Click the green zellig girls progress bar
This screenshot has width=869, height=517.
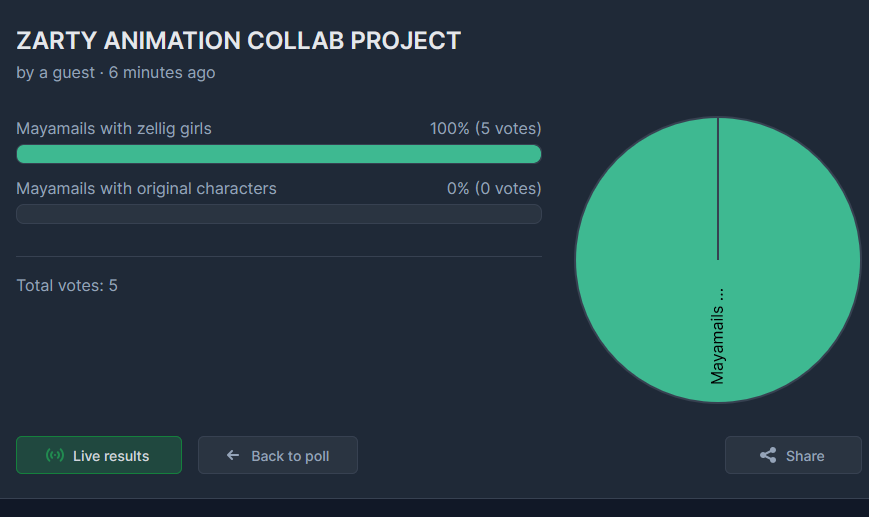[279, 154]
